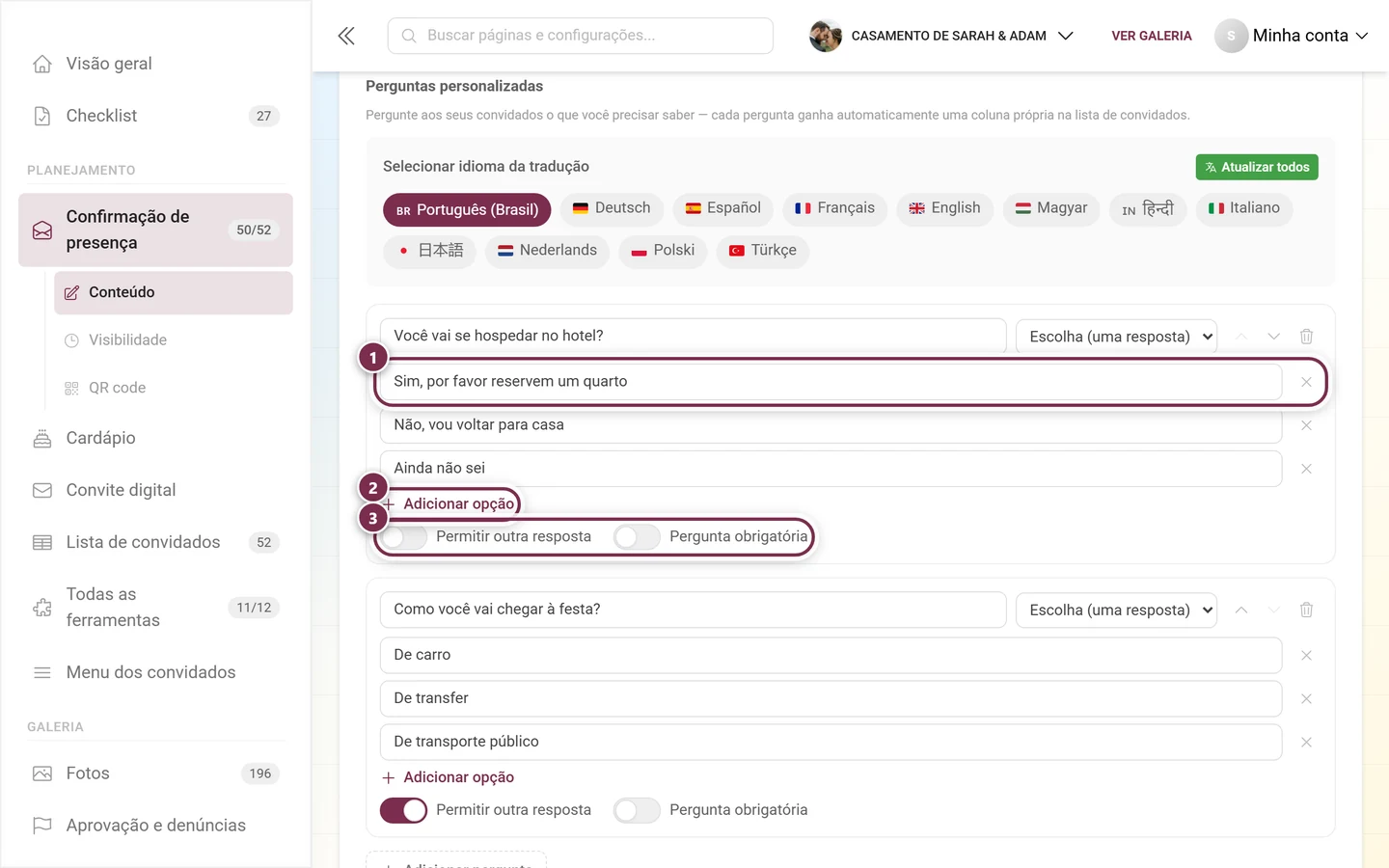Open answer type dropdown for festa question

point(1116,610)
